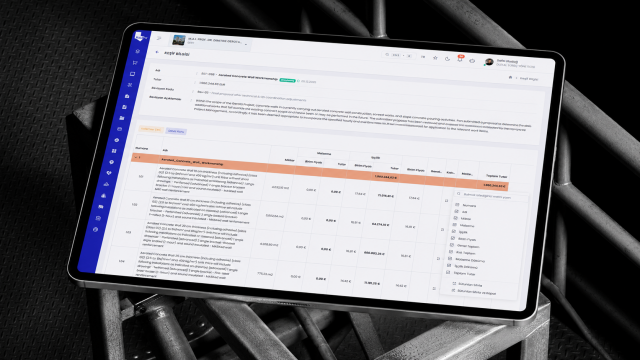Screen dimensions: 640x360
Task: Click the Toplam Tutar column header
Action: (x=496, y=176)
